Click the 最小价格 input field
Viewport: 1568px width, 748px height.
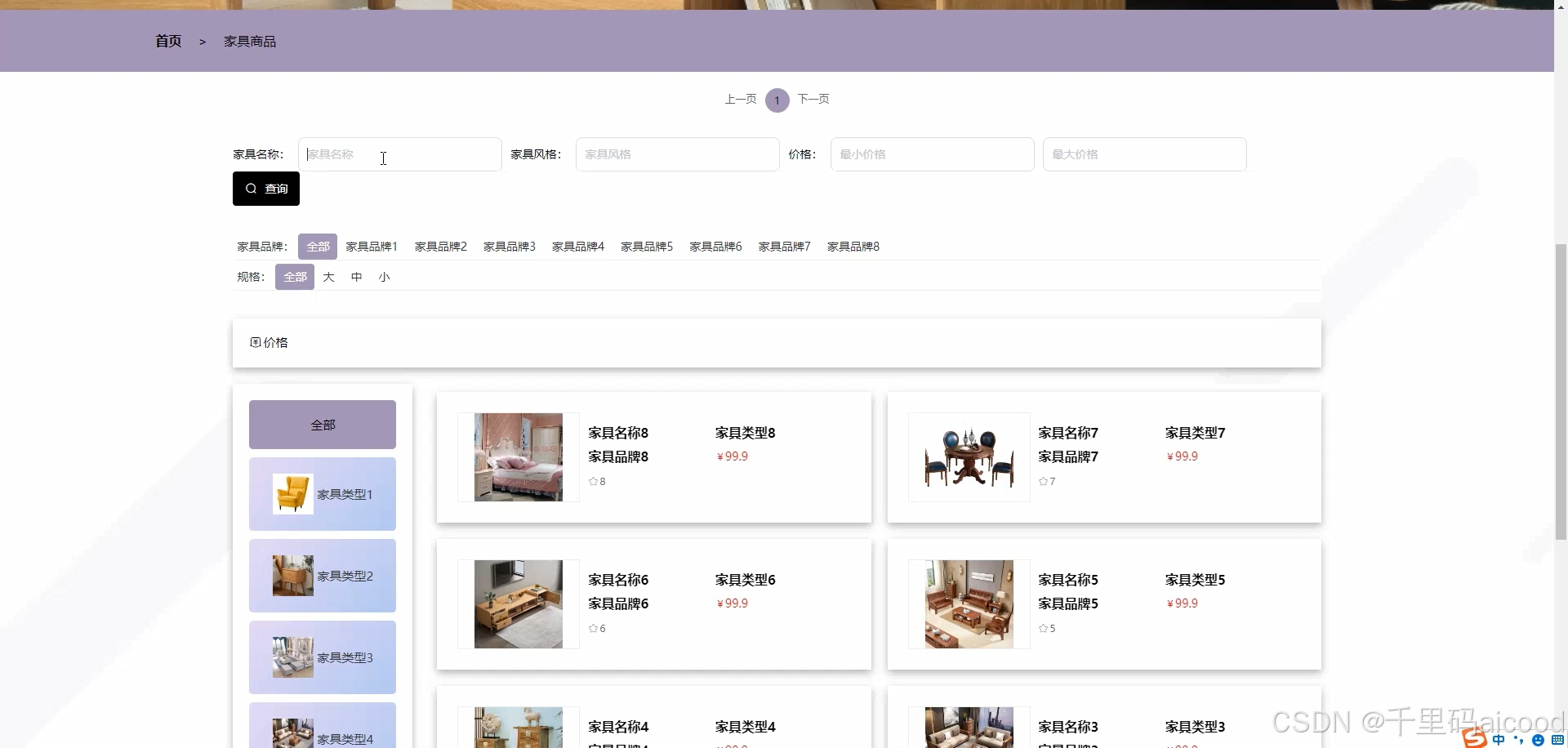(933, 154)
